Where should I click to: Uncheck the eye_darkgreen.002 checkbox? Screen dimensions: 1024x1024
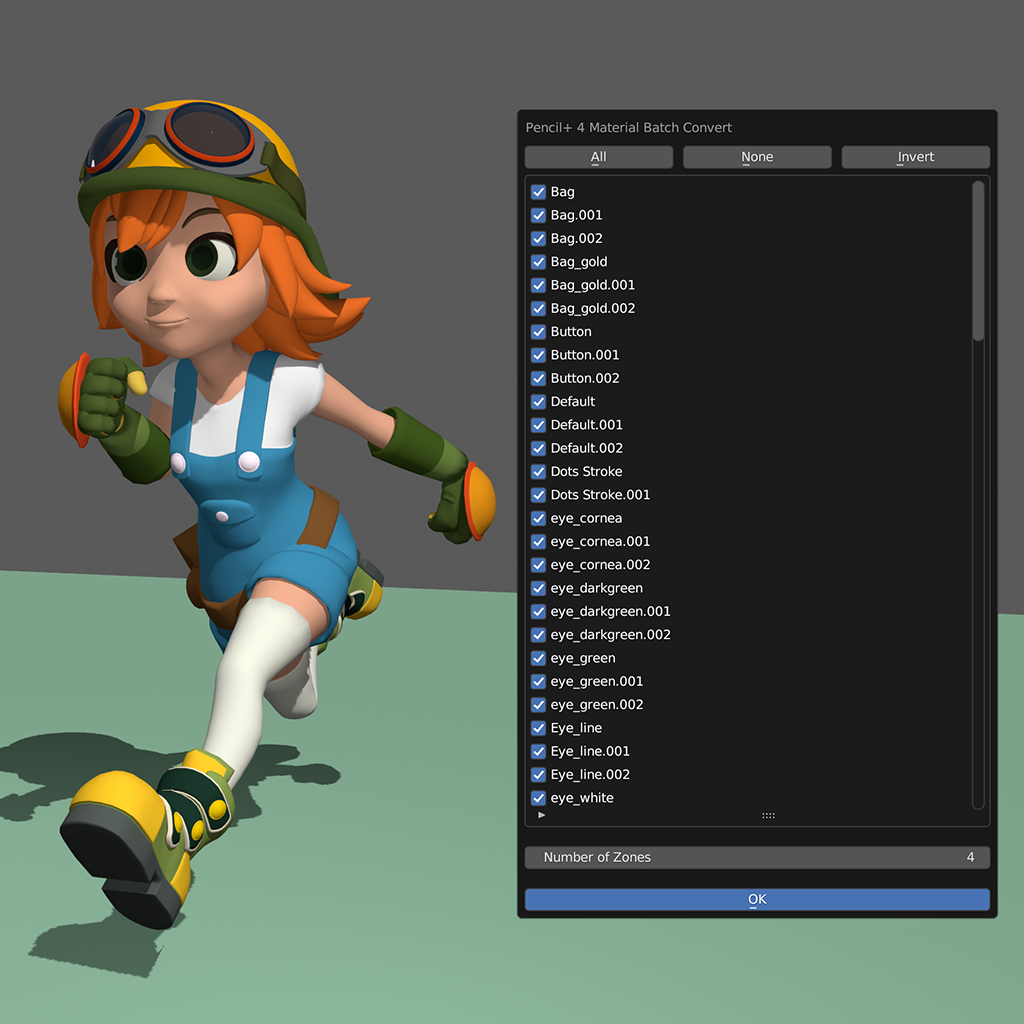tap(538, 635)
